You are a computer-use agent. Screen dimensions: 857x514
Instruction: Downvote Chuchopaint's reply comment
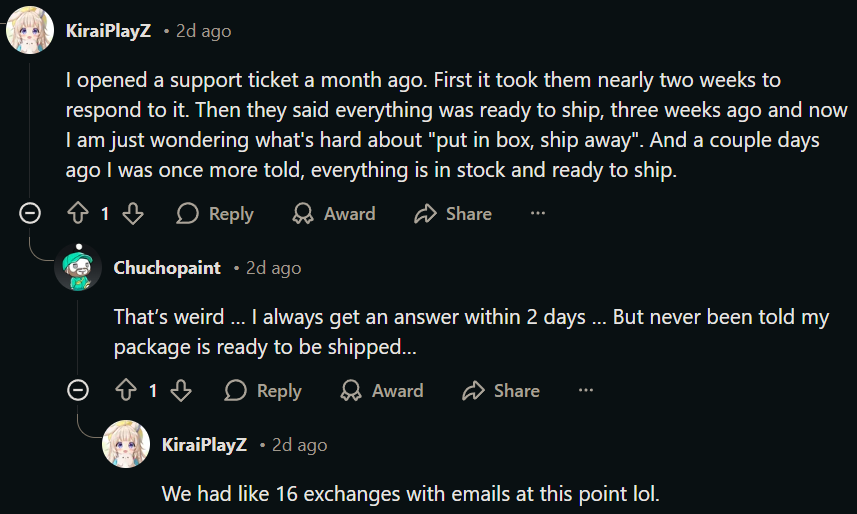coord(181,390)
